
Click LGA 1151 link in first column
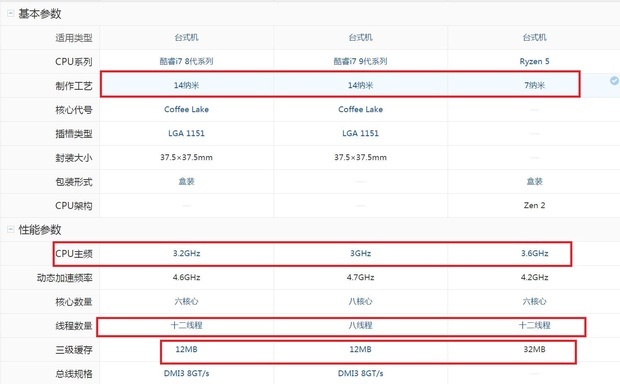pos(186,133)
